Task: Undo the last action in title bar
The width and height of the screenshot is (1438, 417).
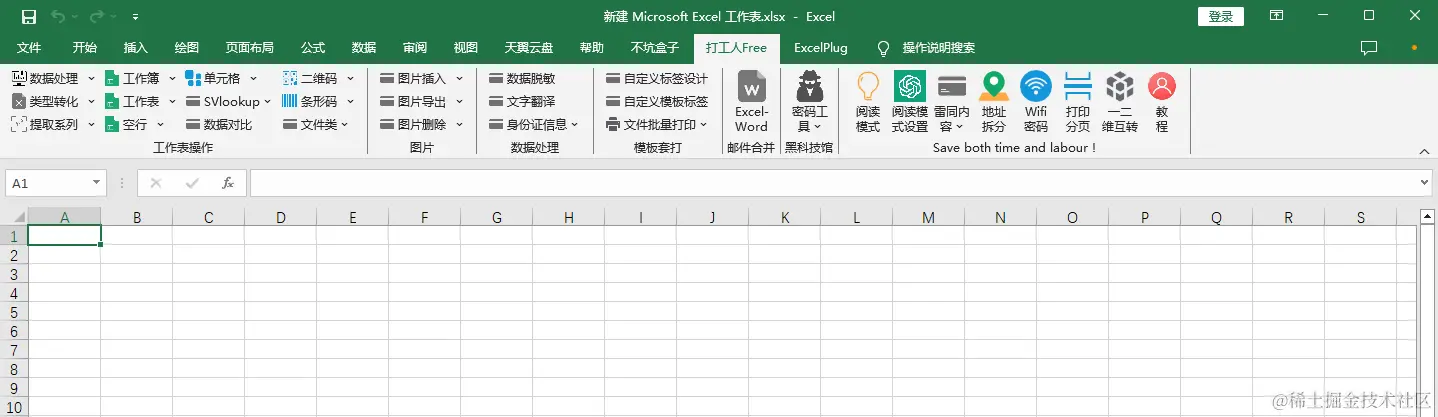Action: point(59,16)
